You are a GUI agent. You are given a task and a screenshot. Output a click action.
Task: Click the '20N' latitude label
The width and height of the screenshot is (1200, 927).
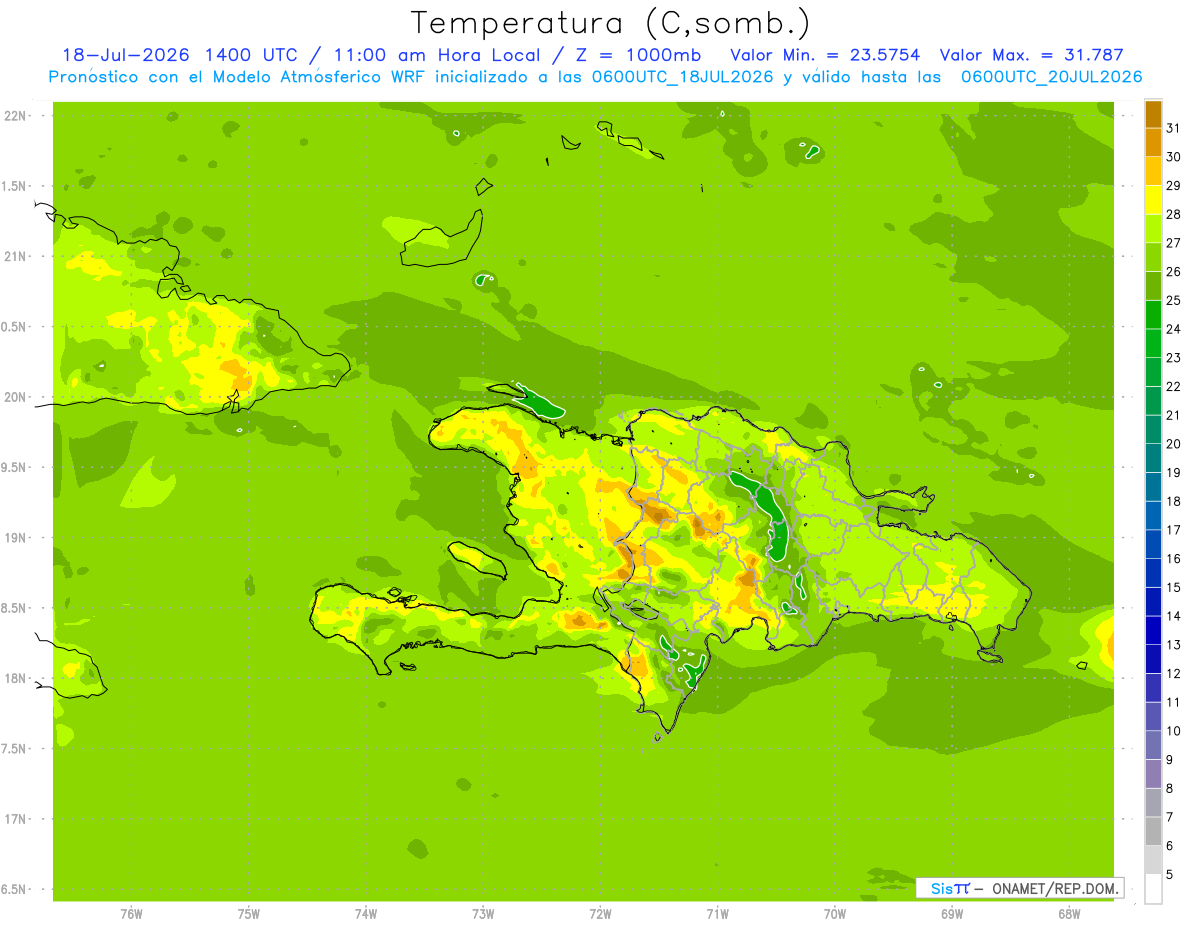pyautogui.click(x=16, y=397)
